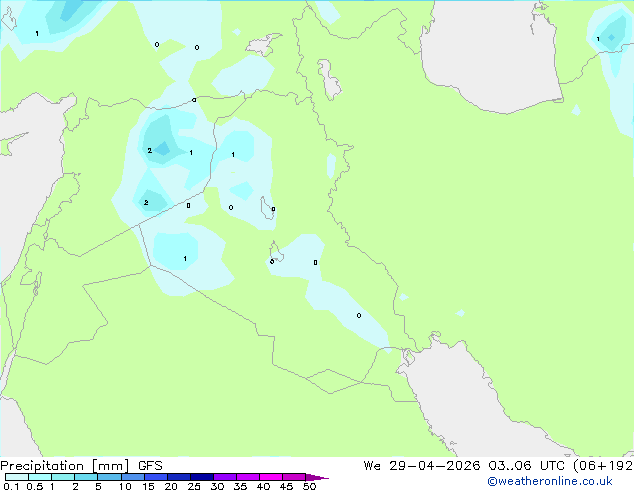Click the legend swatch between 45 and 50
This screenshot has width=634, height=490.
(x=294, y=477)
